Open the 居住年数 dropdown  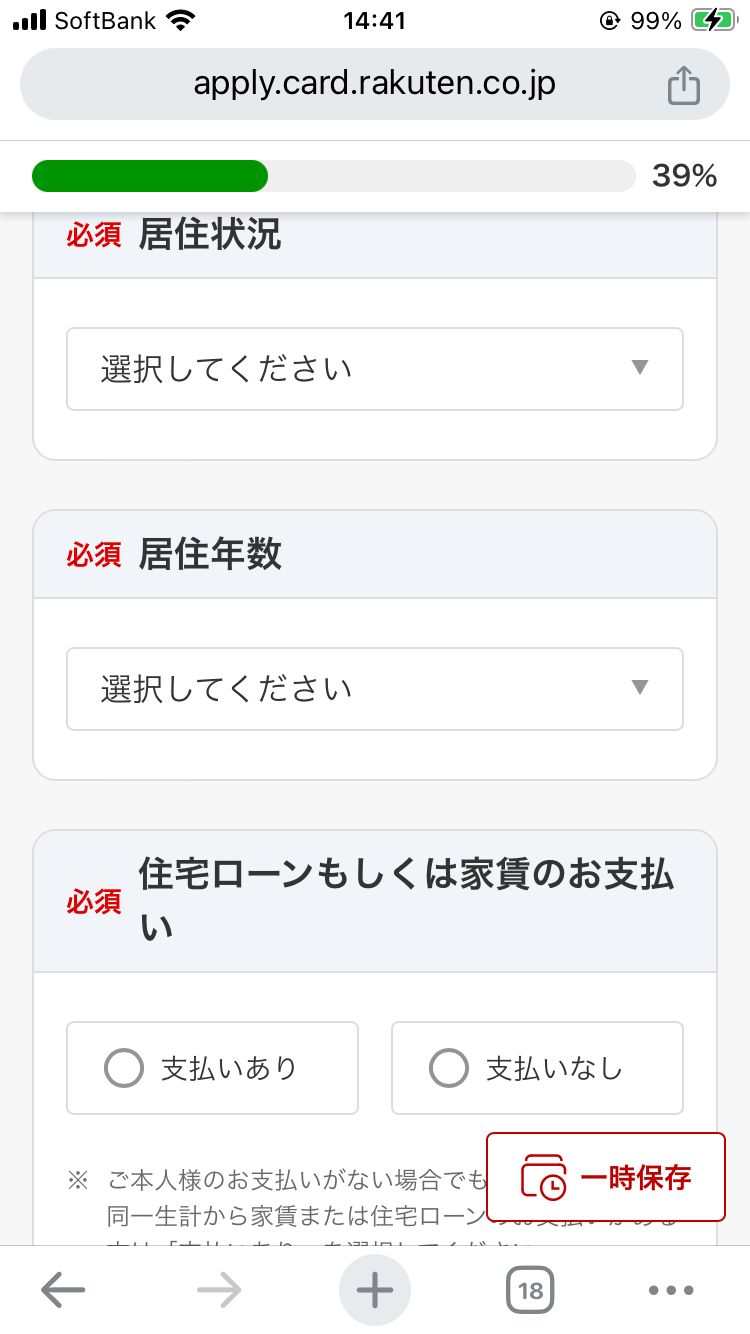pos(375,689)
